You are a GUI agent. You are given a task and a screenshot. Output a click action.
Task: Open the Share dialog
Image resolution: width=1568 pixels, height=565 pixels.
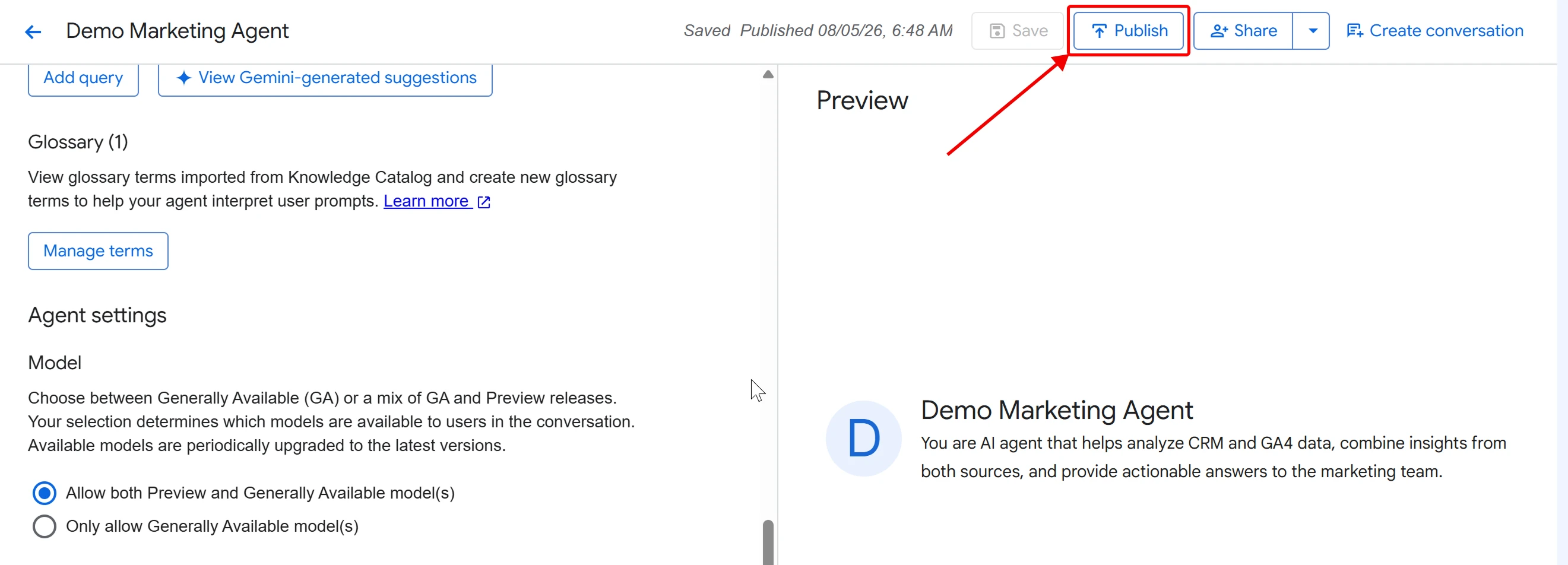click(1243, 30)
